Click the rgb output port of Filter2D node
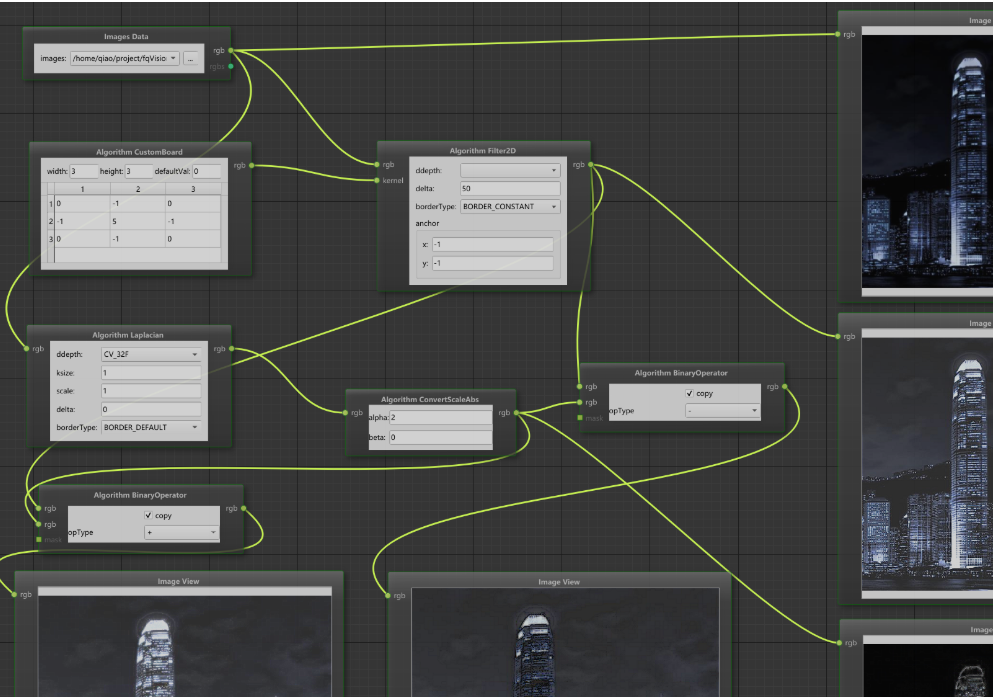This screenshot has height=697, width=993. coord(592,164)
